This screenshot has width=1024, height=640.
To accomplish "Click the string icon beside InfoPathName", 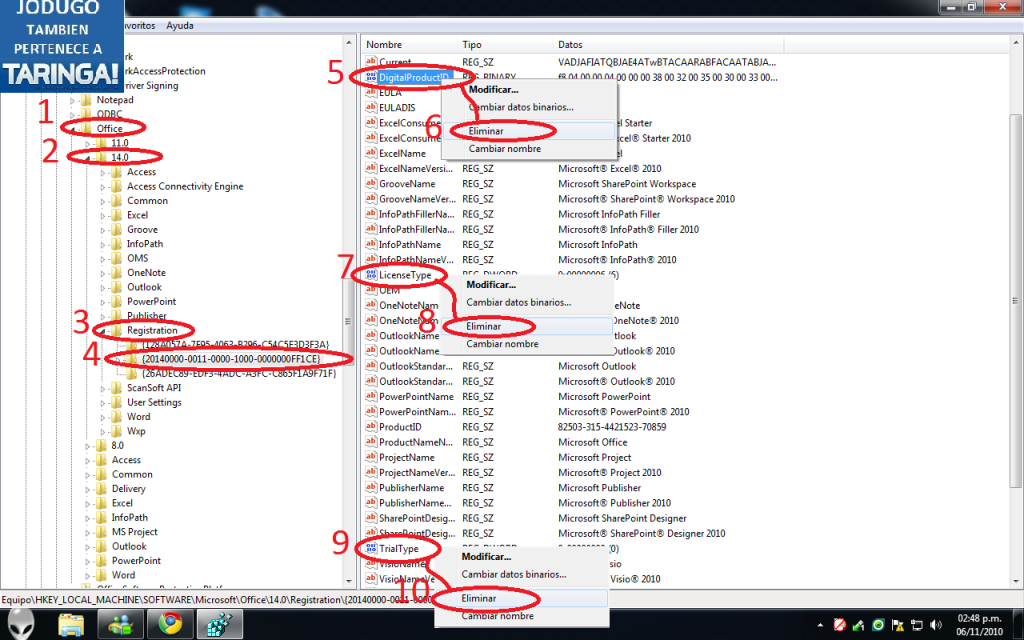I will pyautogui.click(x=371, y=244).
